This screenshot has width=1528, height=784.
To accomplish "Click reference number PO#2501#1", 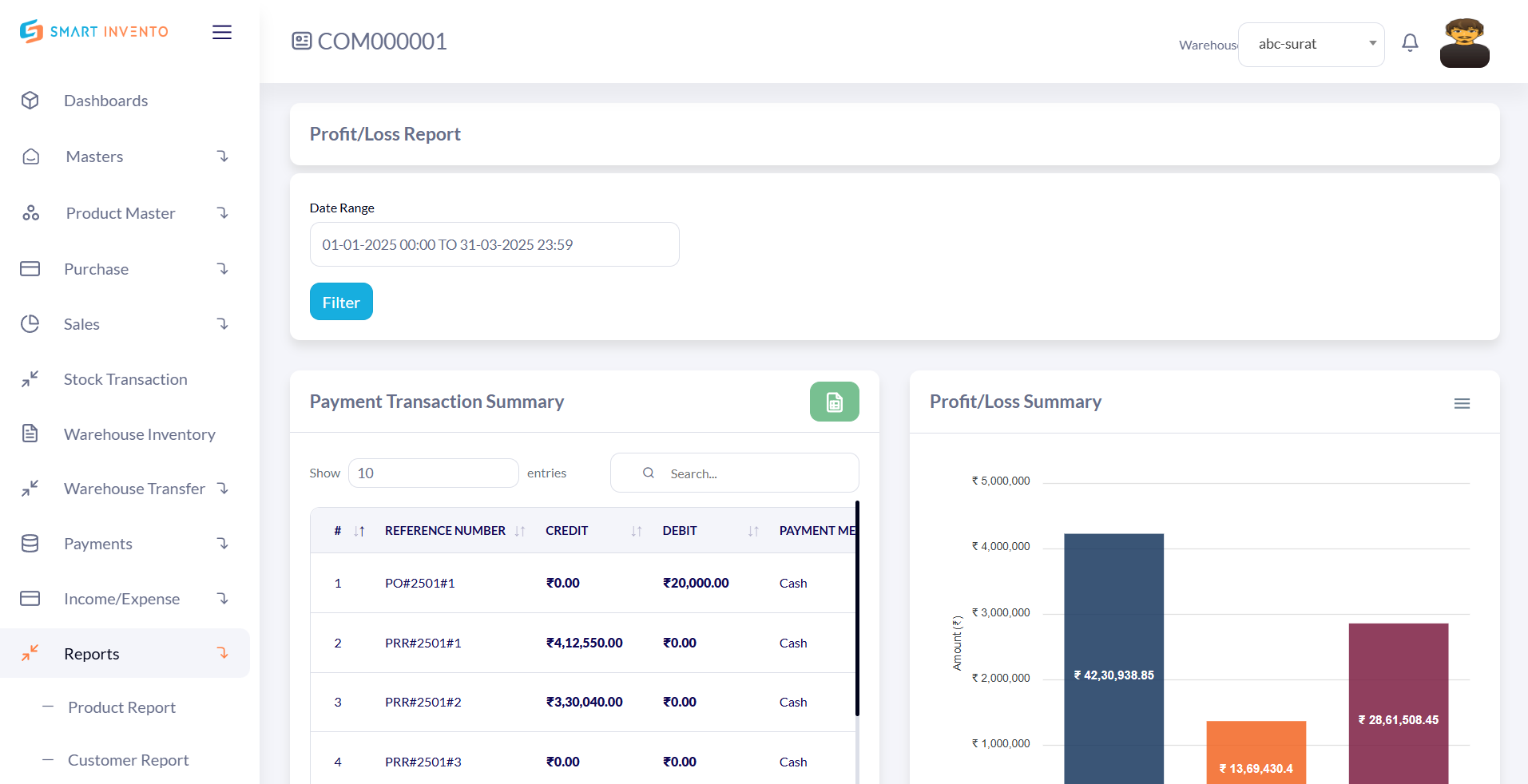I will pyautogui.click(x=420, y=584).
